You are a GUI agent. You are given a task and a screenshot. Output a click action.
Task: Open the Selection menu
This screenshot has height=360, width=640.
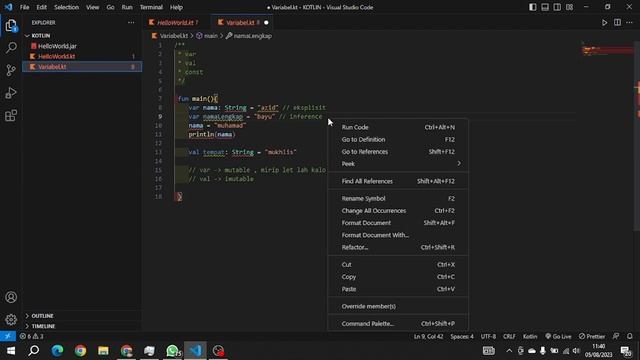tap(66, 7)
